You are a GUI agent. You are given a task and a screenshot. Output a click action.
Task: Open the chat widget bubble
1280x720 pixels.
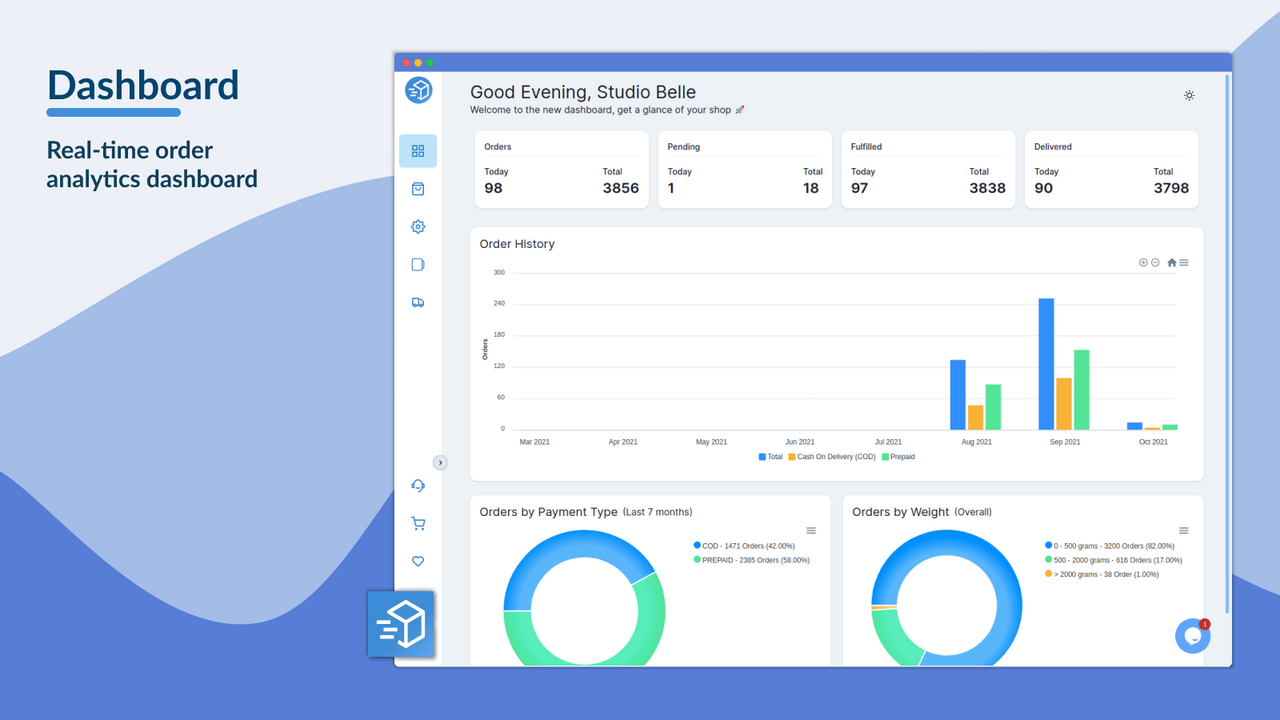(1192, 635)
